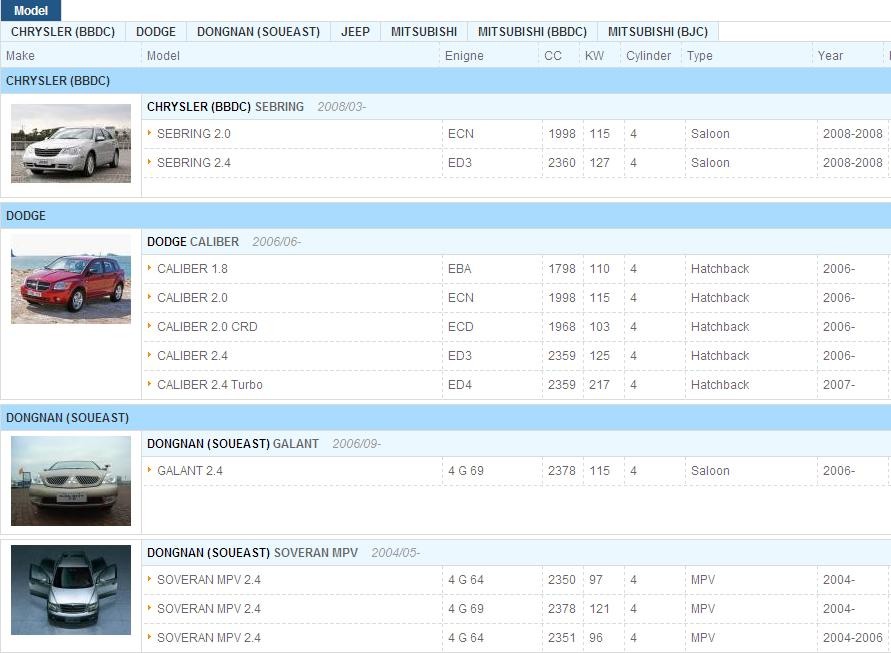Open the CHRYSLER (BBDC) tab

63,32
